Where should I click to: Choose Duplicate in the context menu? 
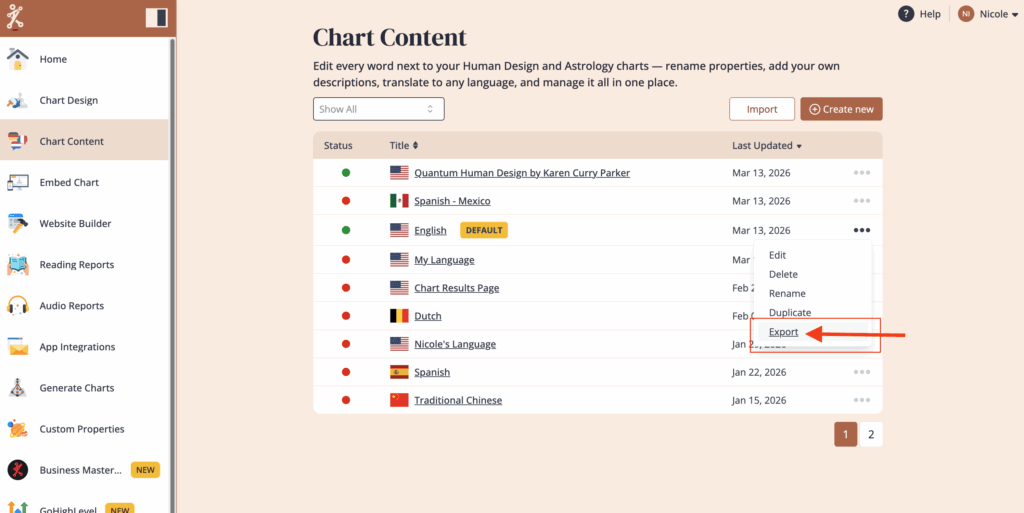click(789, 313)
